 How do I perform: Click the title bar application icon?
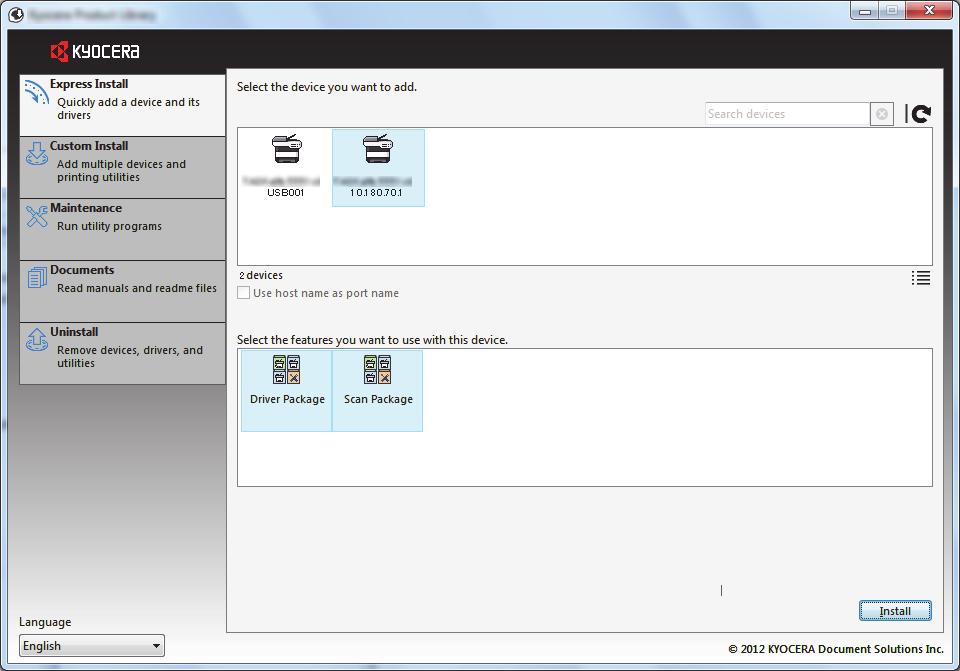tap(16, 14)
